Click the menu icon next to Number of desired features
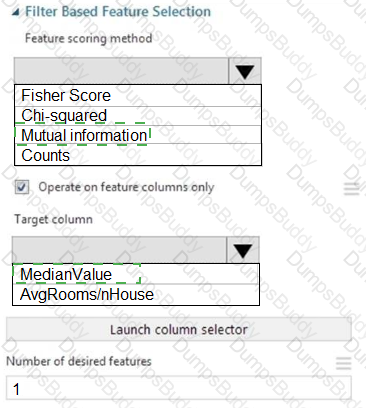366x408 pixels. click(x=343, y=363)
